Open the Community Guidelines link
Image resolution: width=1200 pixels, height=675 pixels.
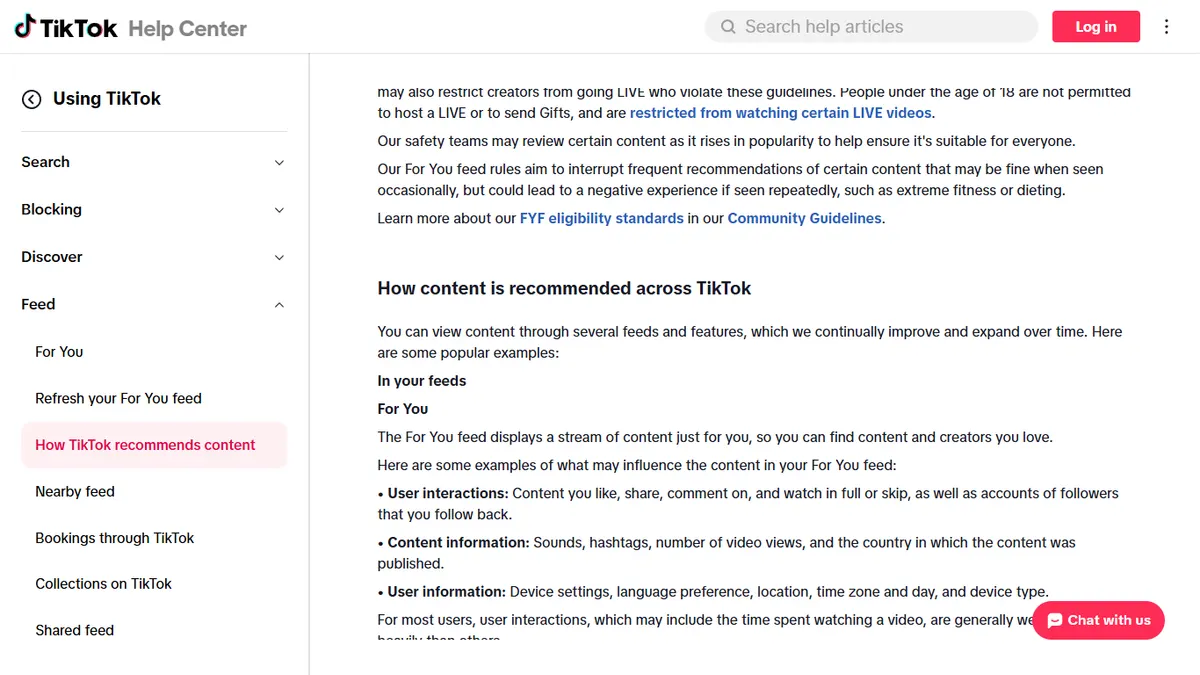[805, 218]
